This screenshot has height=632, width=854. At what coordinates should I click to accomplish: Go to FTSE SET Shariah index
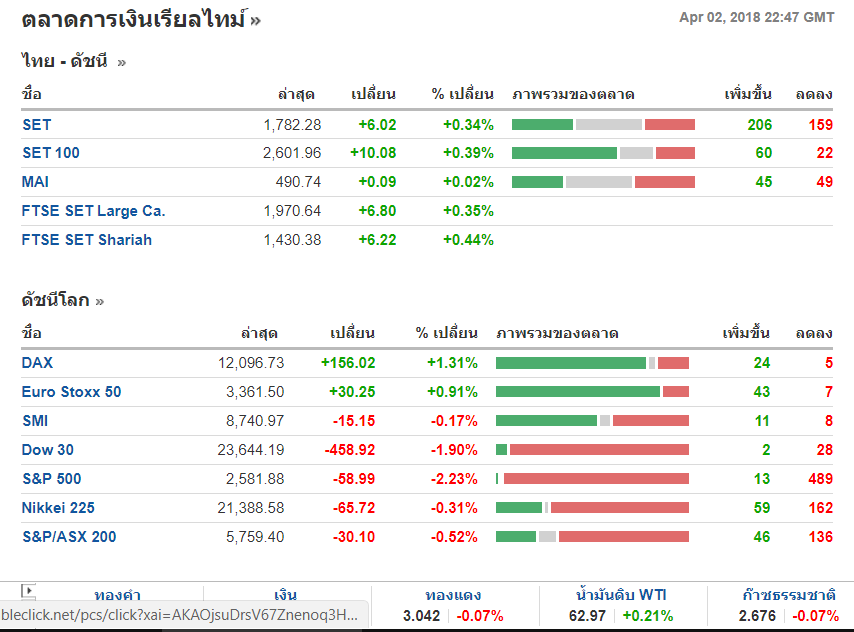tap(87, 240)
